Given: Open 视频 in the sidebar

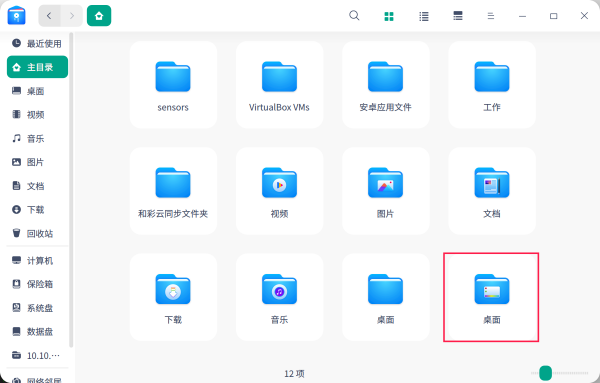Looking at the screenshot, I should coord(37,114).
